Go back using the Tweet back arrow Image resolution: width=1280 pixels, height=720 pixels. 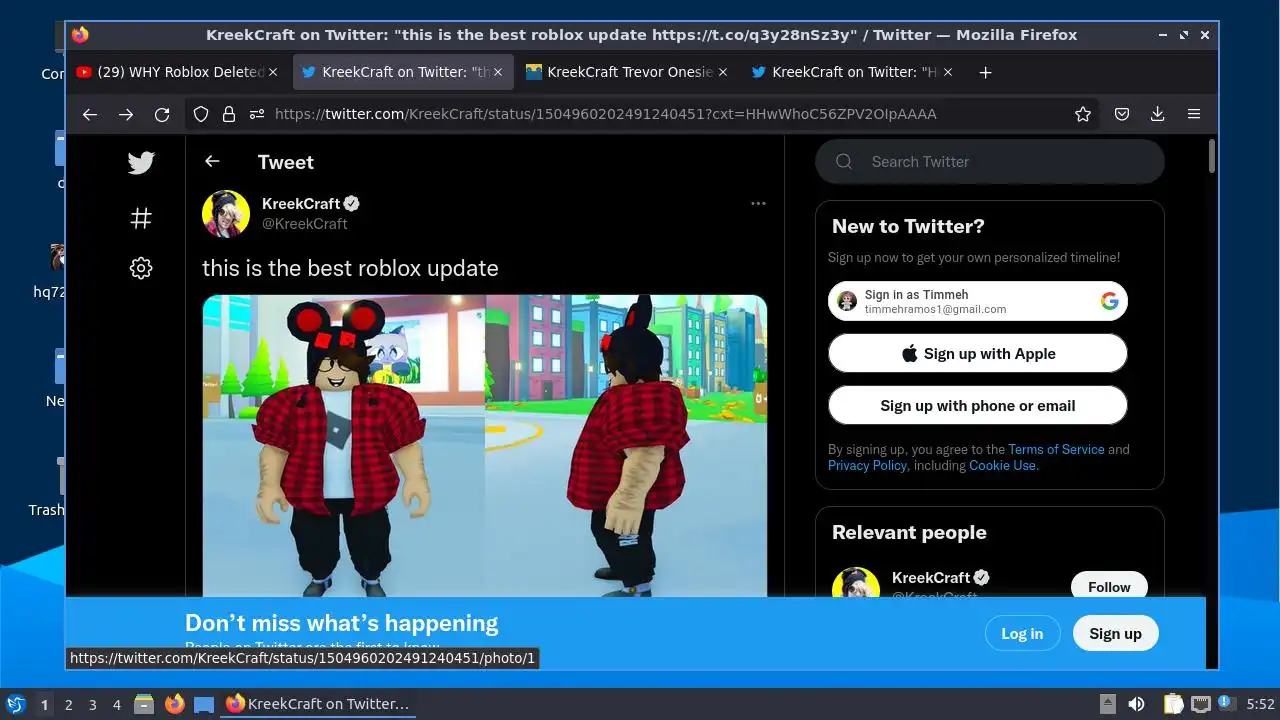[212, 161]
